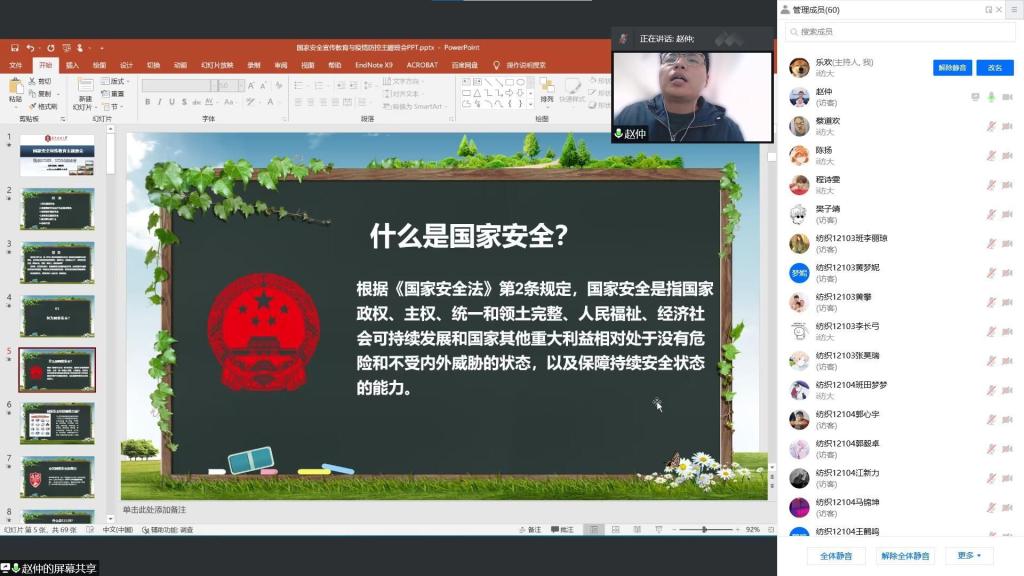The width and height of the screenshot is (1024, 576).
Task: Toggle 蔡道欢's muted microphone
Action: point(991,126)
